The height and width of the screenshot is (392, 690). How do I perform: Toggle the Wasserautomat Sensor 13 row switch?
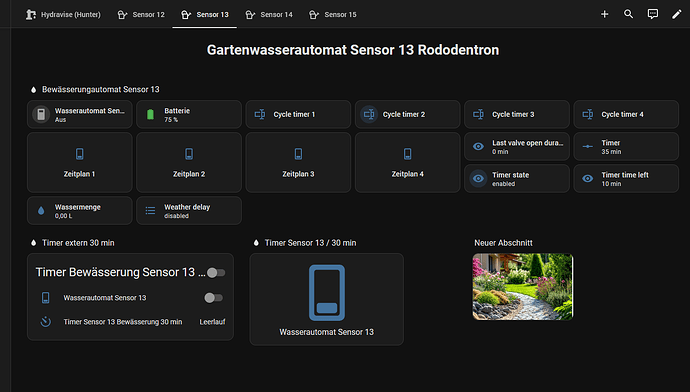pyautogui.click(x=213, y=298)
